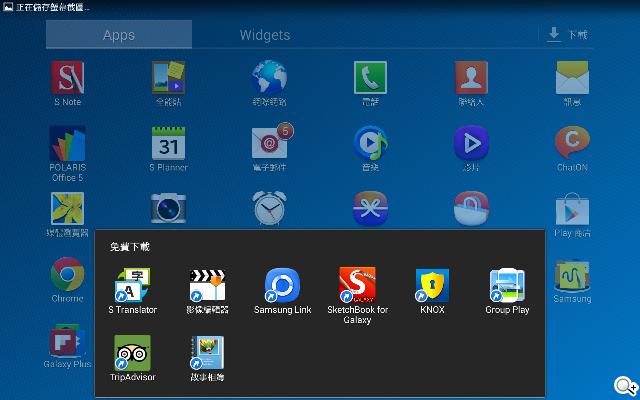
Task: Launch the Chrome browser
Action: pyautogui.click(x=67, y=274)
